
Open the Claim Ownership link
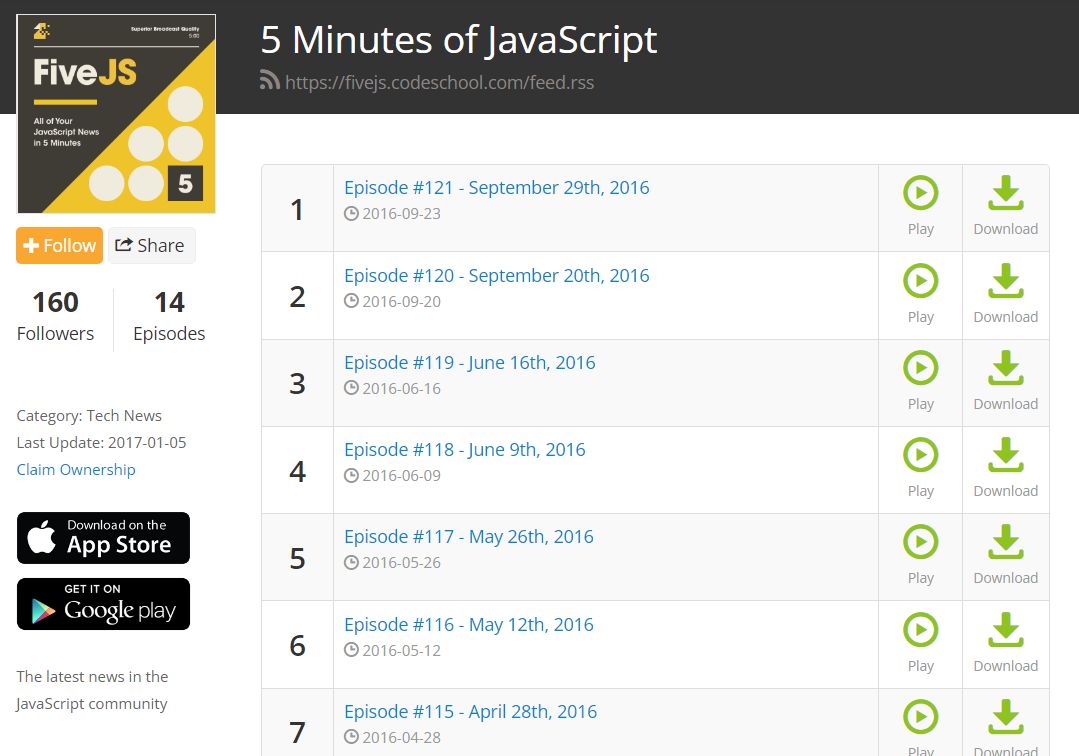pyautogui.click(x=76, y=470)
